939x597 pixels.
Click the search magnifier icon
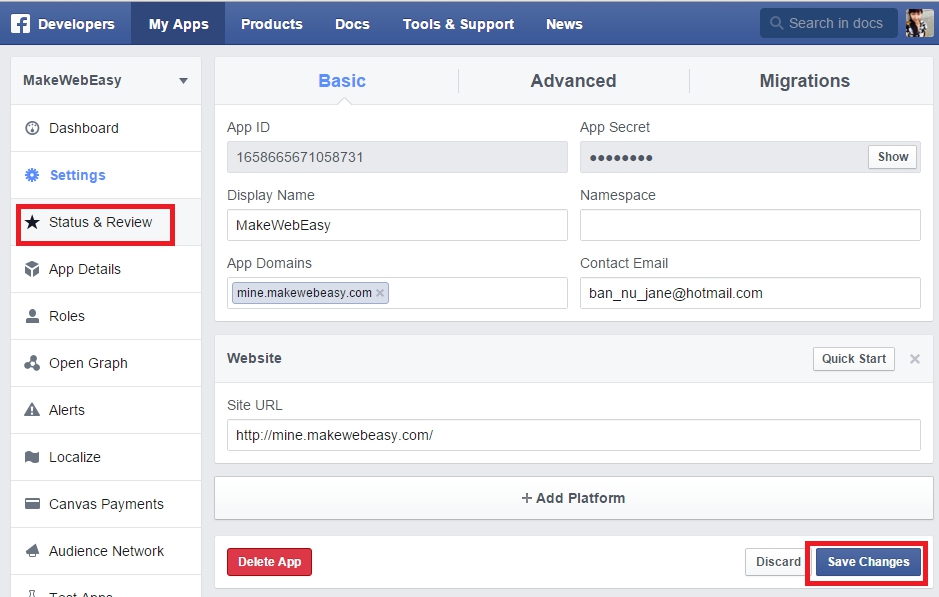(776, 23)
